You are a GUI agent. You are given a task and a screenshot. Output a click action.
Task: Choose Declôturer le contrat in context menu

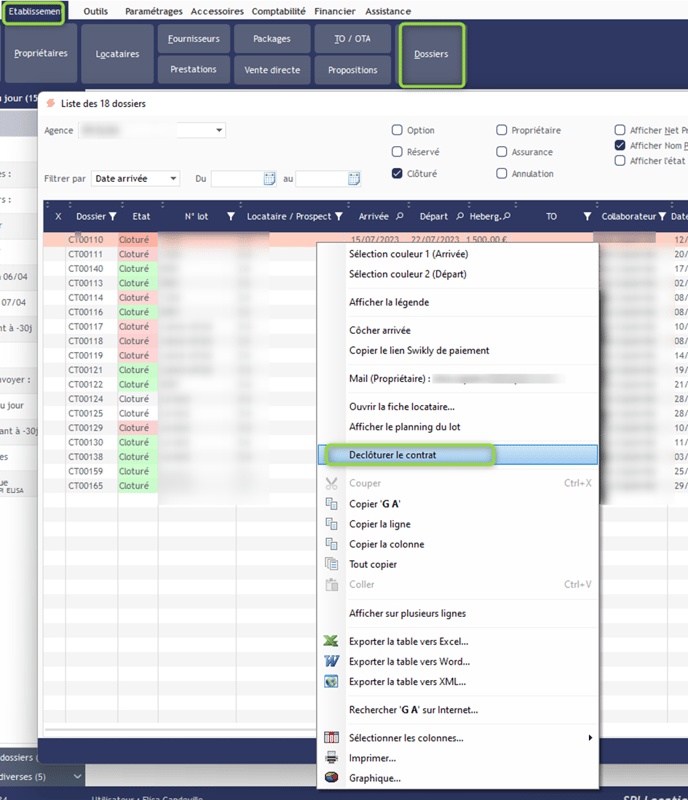pos(457,455)
